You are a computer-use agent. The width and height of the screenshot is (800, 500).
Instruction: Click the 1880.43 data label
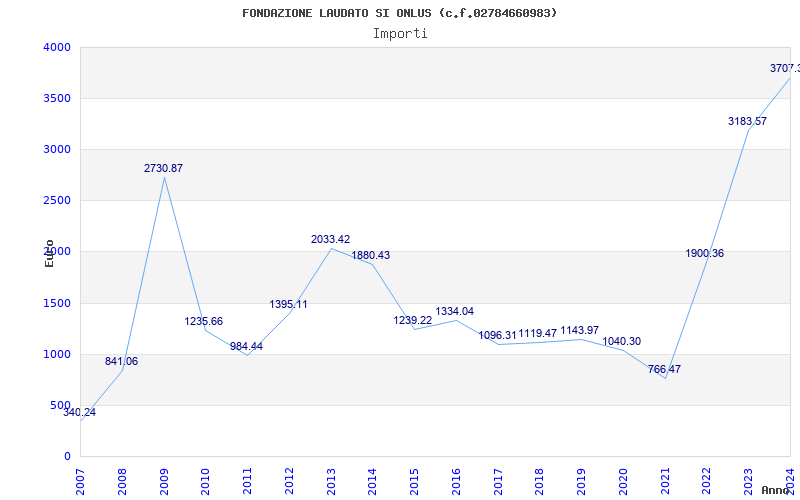point(370,255)
